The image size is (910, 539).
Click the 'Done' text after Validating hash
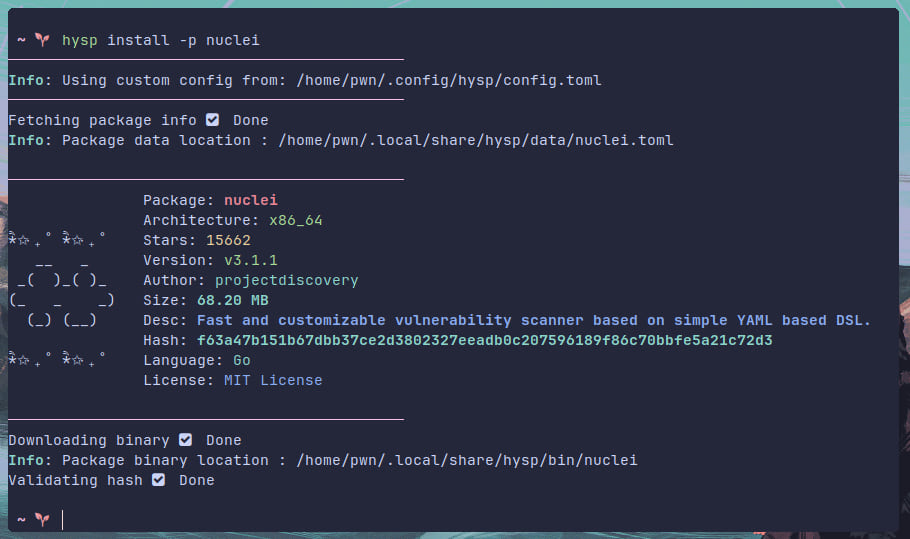tap(197, 480)
